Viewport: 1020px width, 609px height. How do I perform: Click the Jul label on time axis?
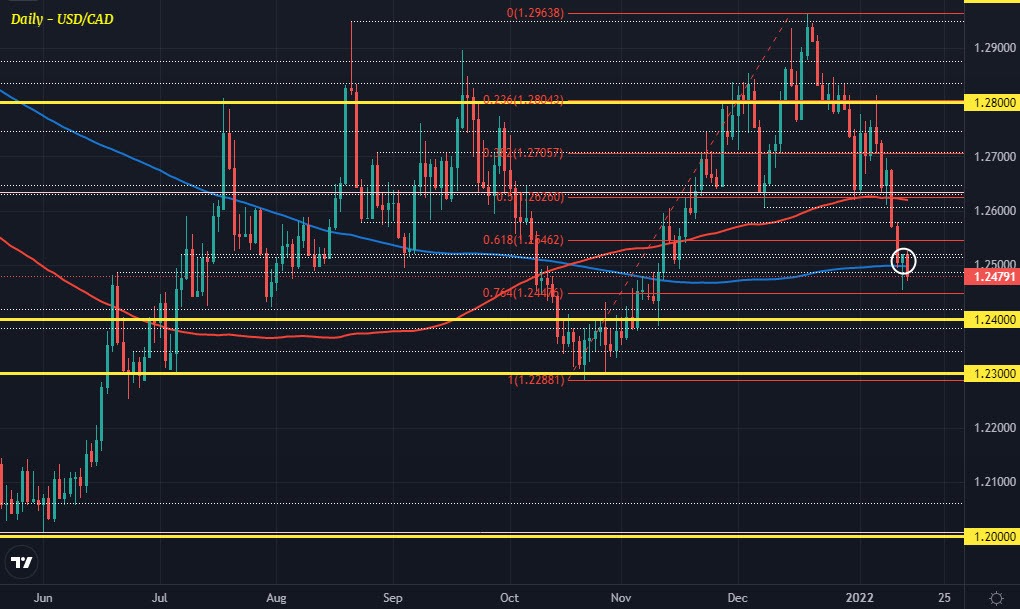coord(159,597)
